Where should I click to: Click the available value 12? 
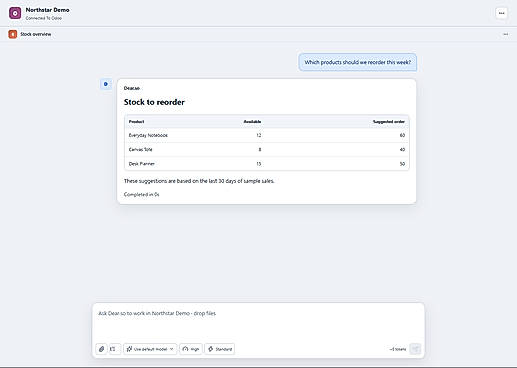(259, 135)
